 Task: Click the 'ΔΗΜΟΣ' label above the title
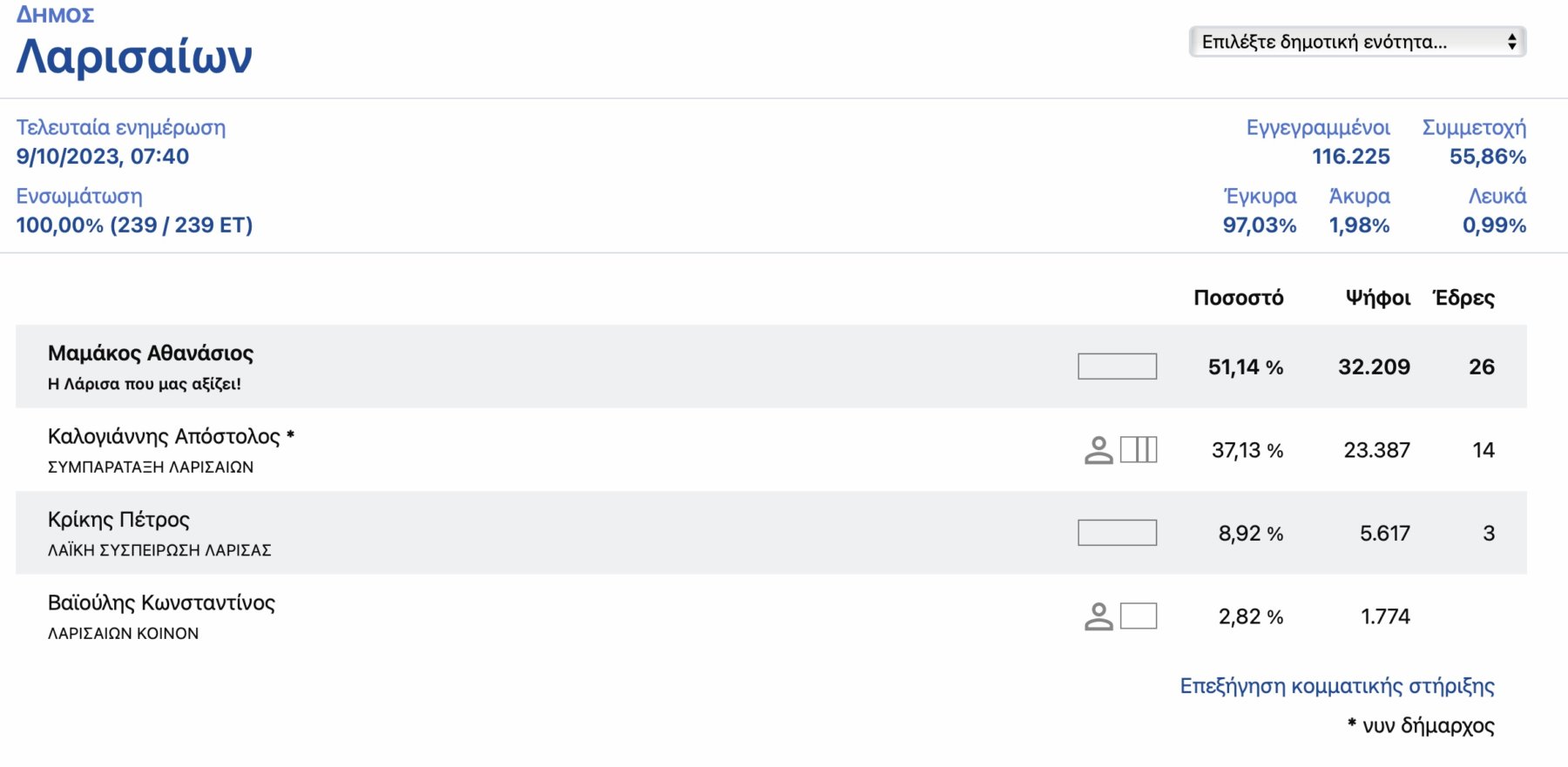point(55,15)
